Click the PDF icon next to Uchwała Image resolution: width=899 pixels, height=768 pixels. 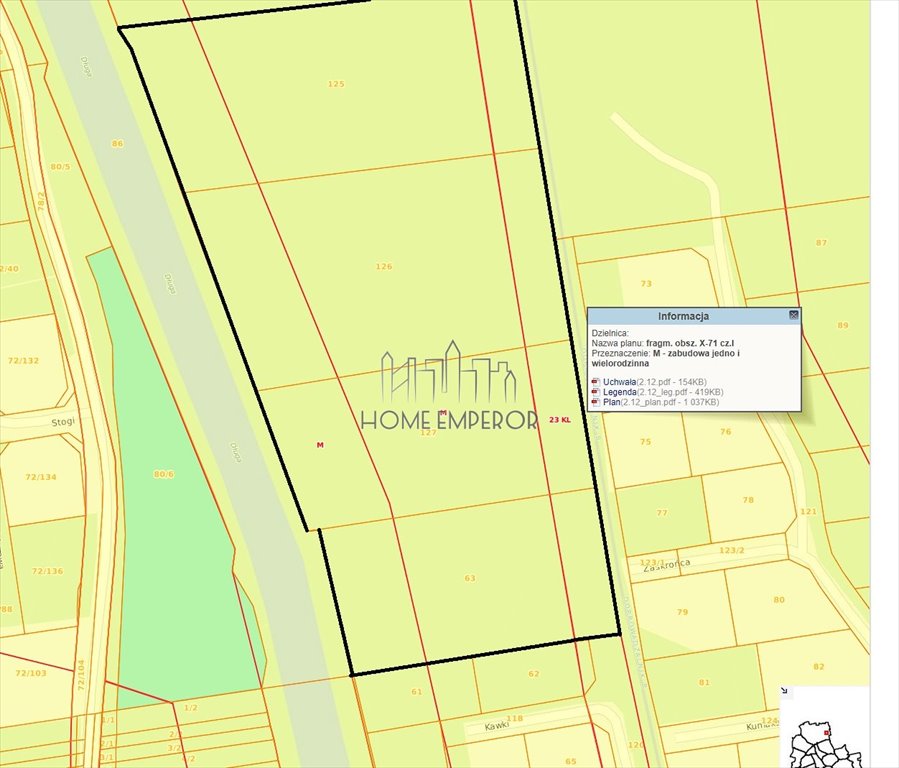pos(595,382)
